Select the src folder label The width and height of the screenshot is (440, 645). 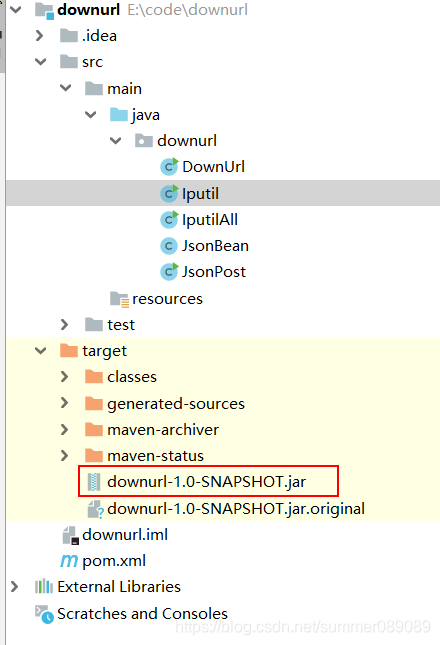click(x=93, y=62)
